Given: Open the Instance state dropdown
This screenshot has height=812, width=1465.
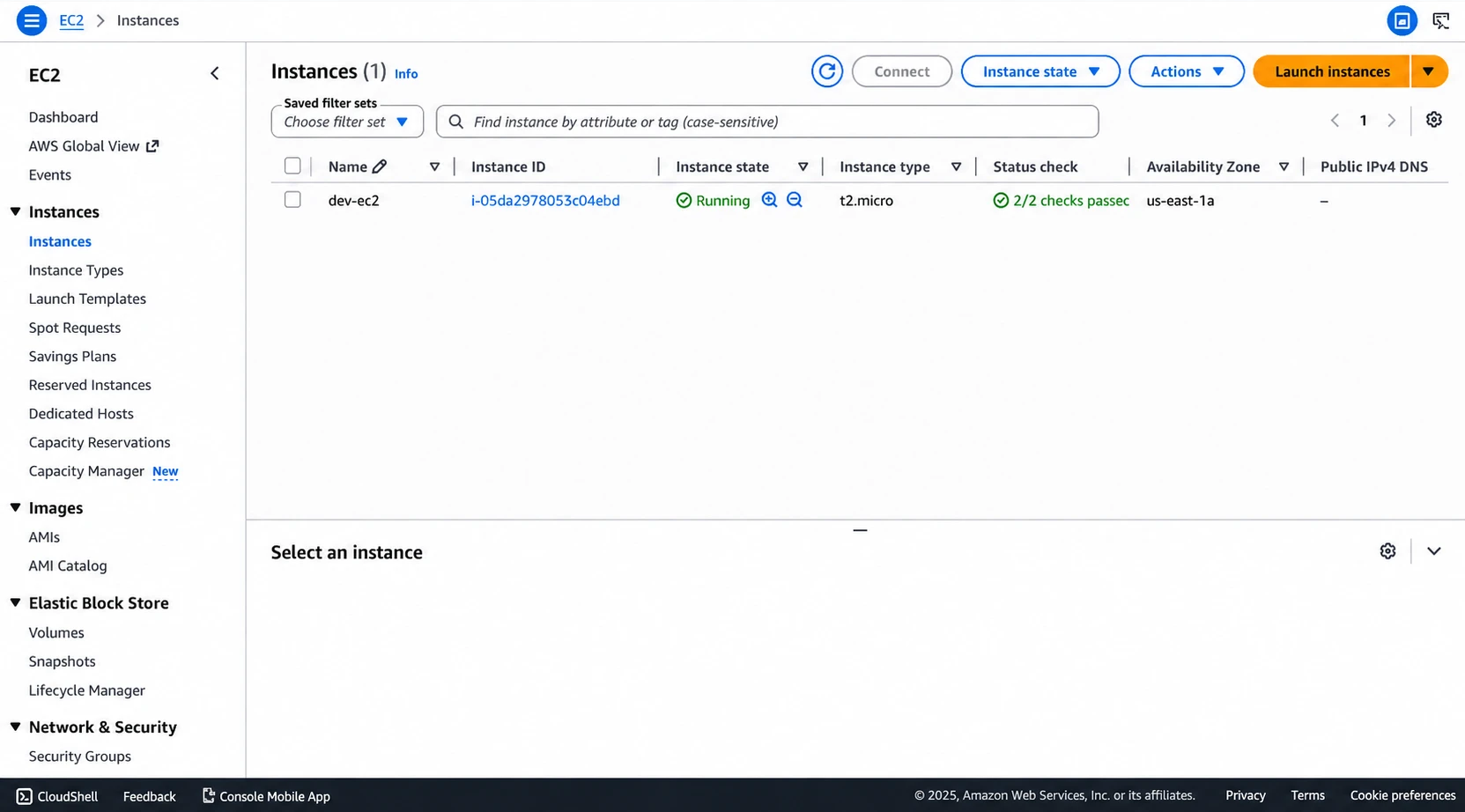Looking at the screenshot, I should click(1040, 71).
